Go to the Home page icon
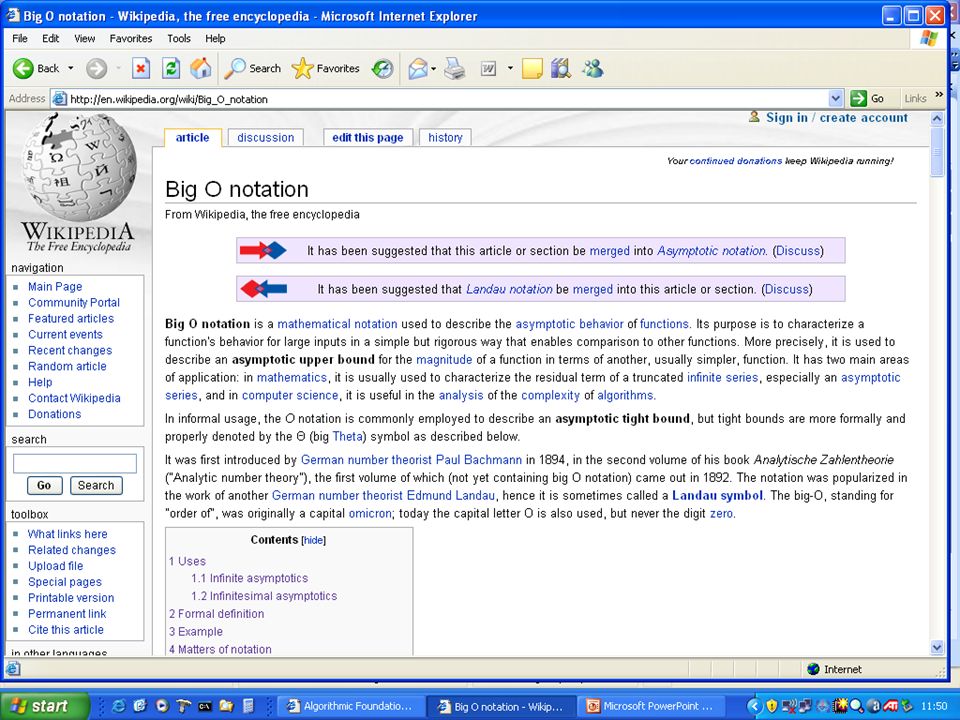The width and height of the screenshot is (960, 720). (201, 69)
